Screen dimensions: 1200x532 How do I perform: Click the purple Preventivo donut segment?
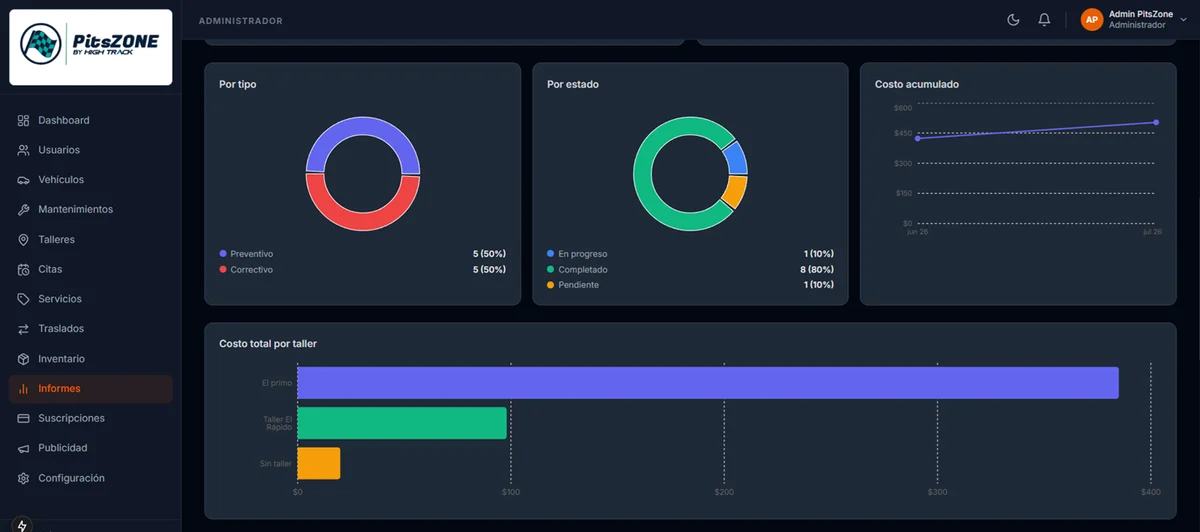tap(363, 124)
